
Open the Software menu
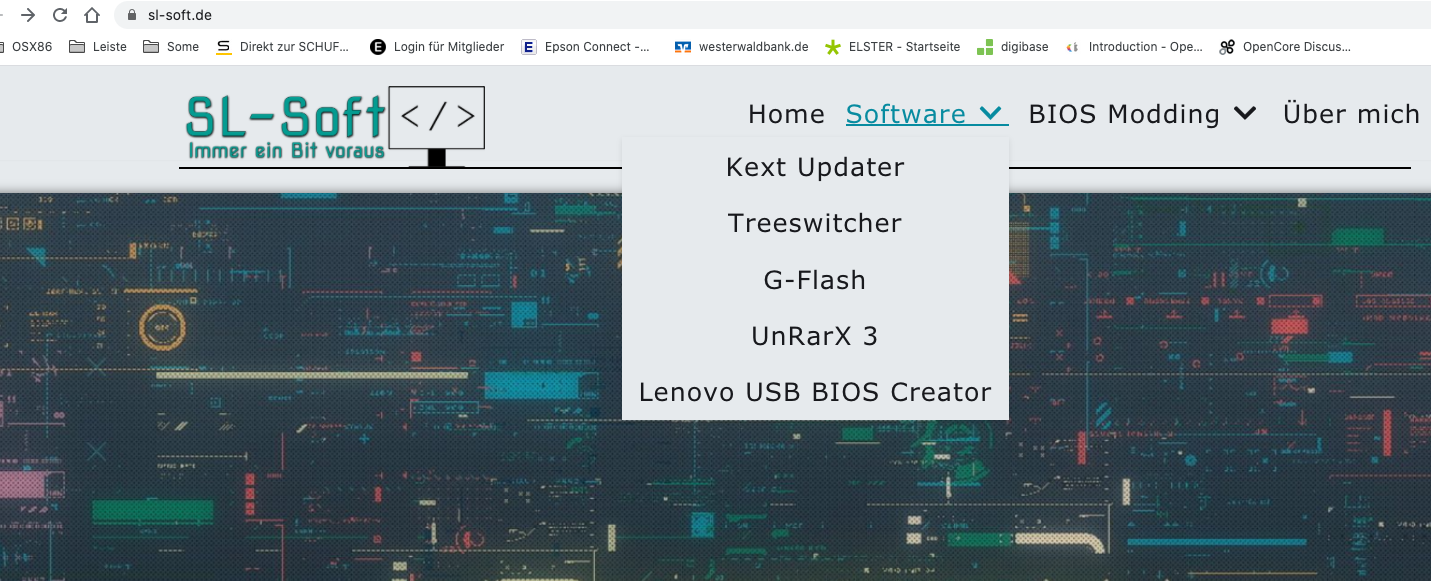coord(906,114)
